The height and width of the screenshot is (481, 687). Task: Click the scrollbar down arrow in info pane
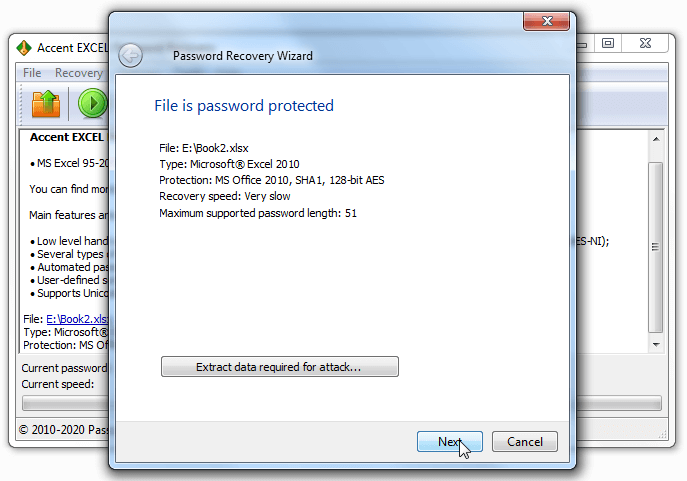[x=656, y=344]
